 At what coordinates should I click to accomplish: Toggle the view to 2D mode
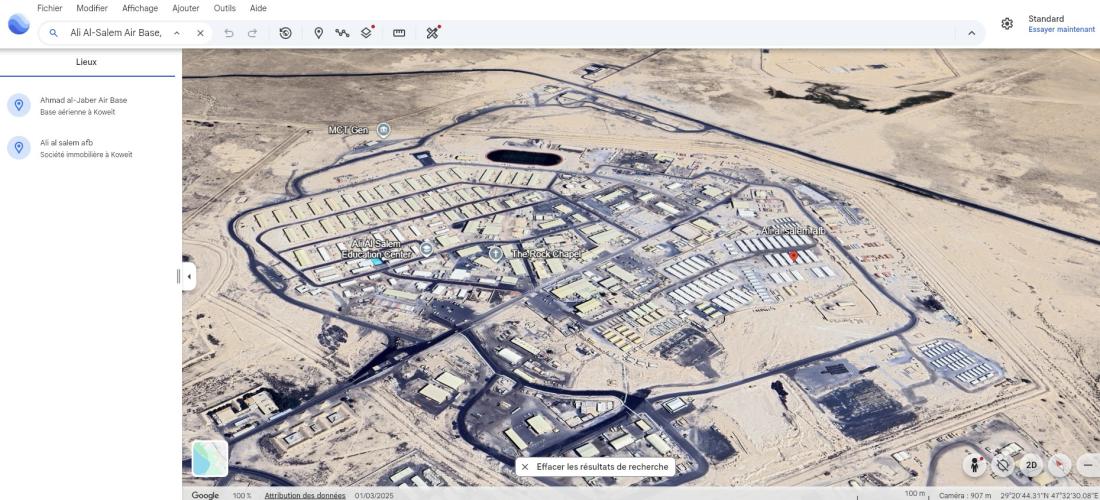pos(1031,465)
